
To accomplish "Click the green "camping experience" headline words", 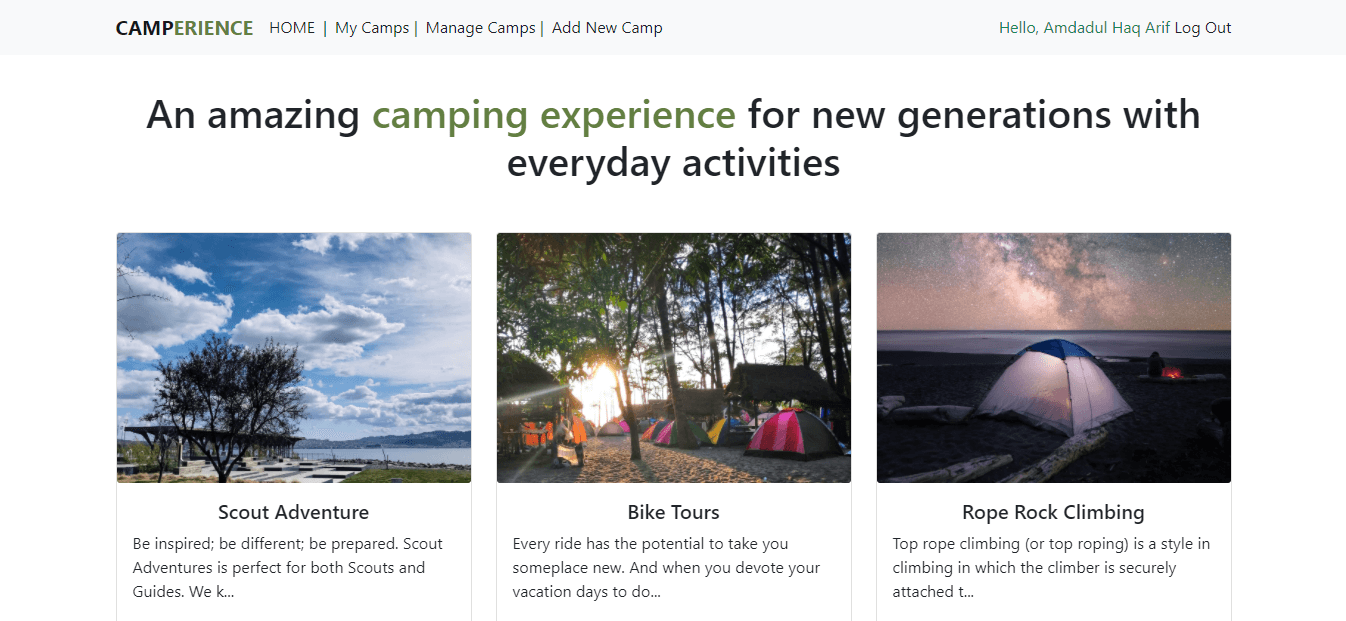I will point(554,115).
